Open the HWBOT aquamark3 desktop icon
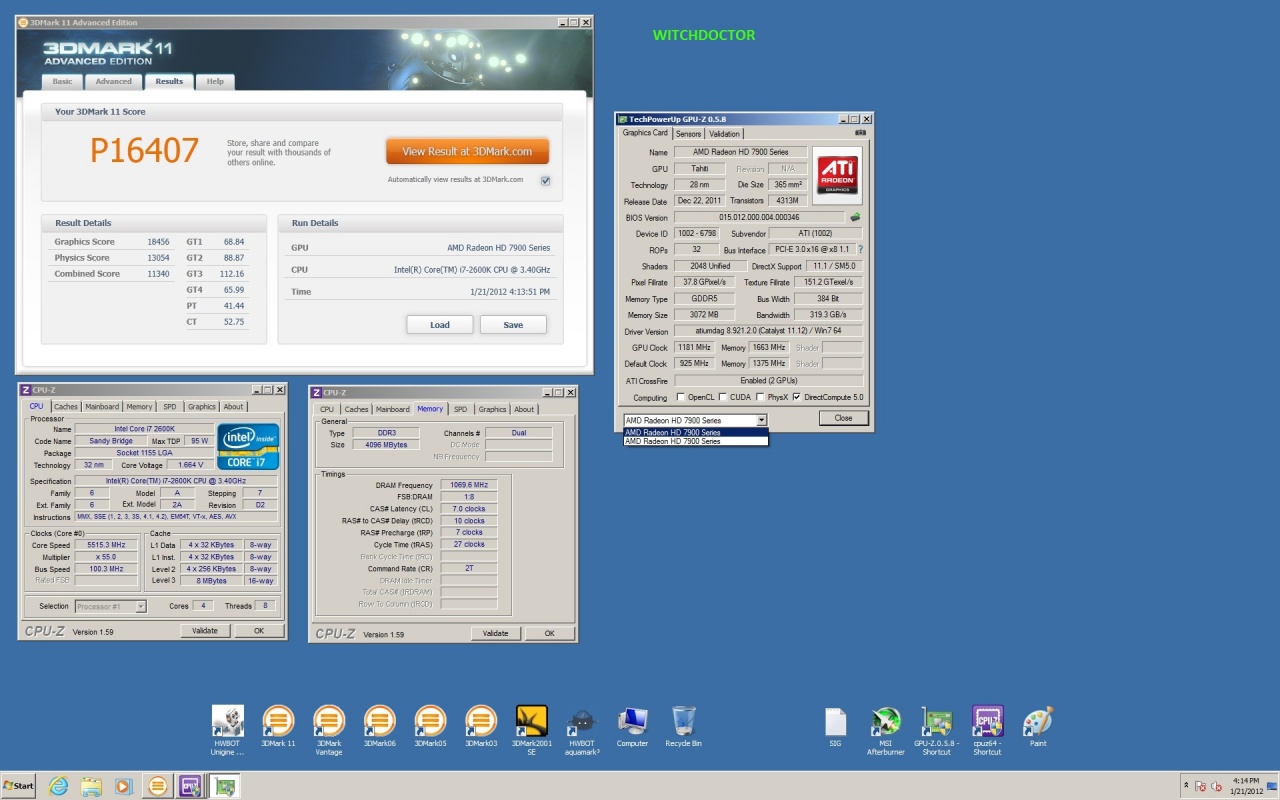 [582, 722]
